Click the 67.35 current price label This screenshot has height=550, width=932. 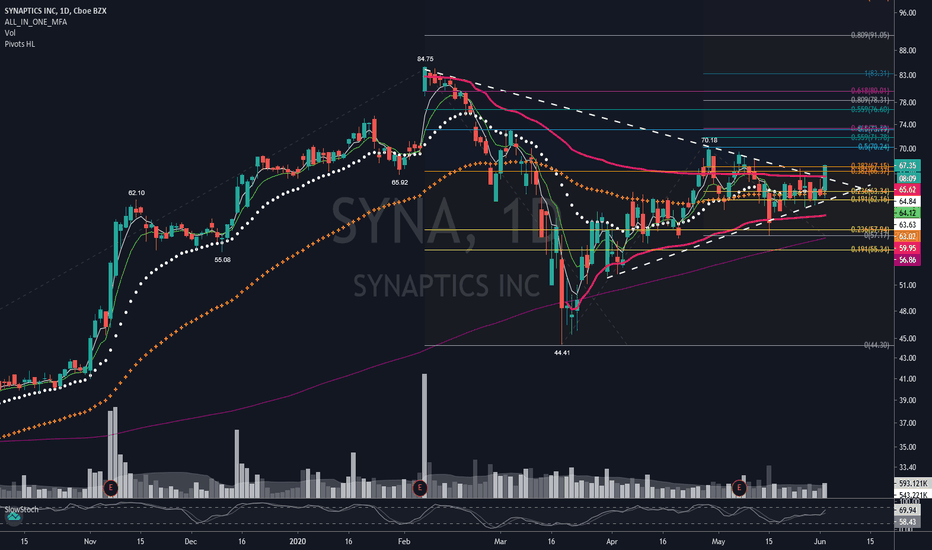[907, 166]
